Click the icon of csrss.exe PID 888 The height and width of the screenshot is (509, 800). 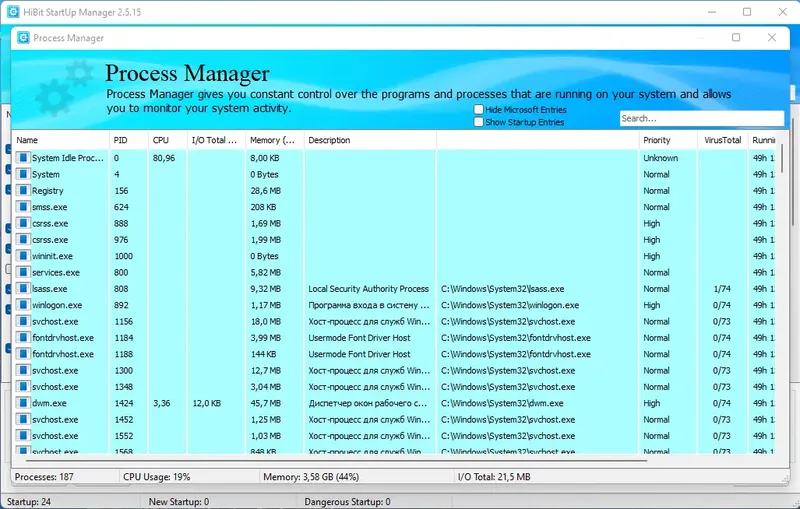click(22, 223)
